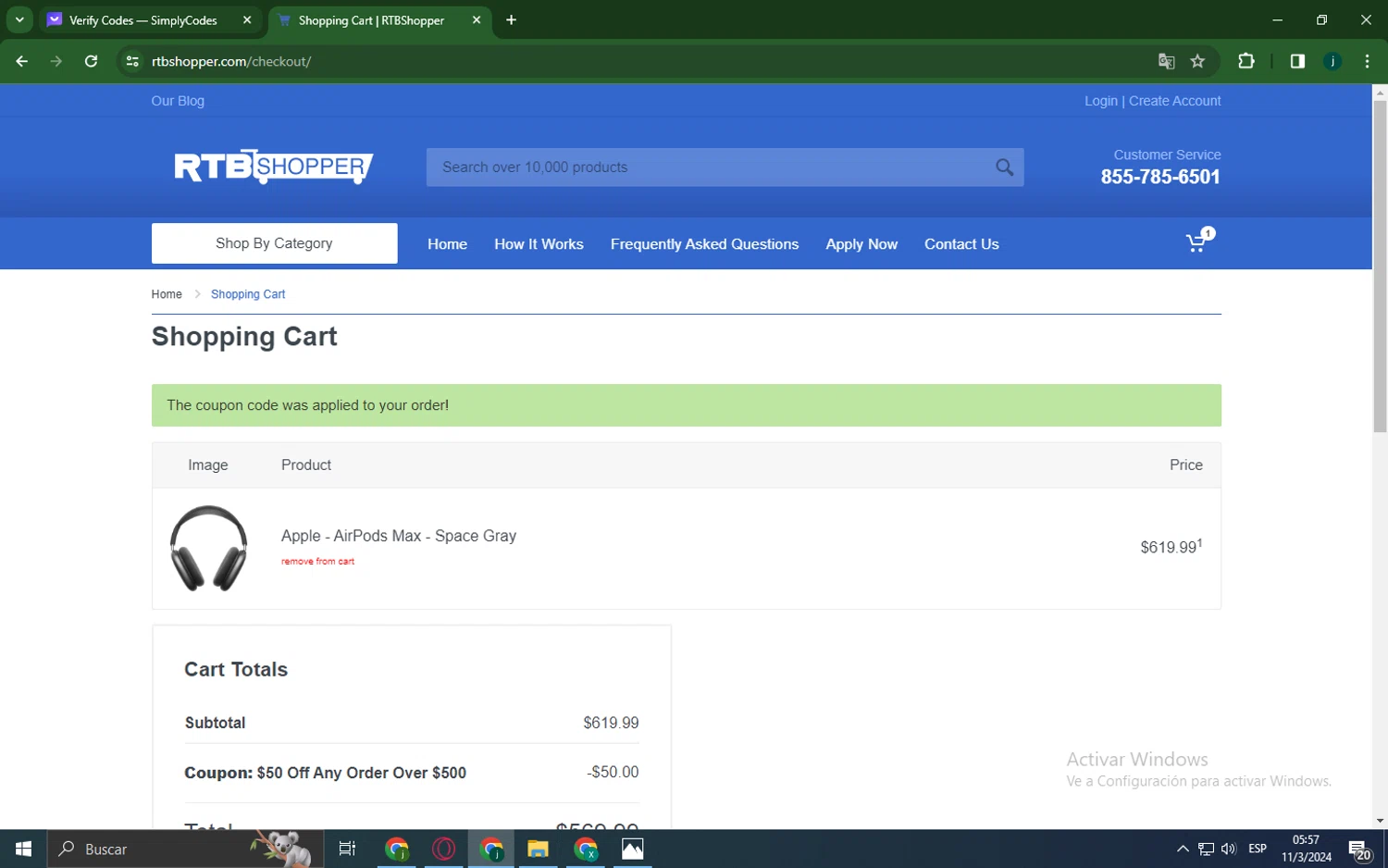The height and width of the screenshot is (868, 1388).
Task: Click the search magnifier icon
Action: coord(1004,167)
